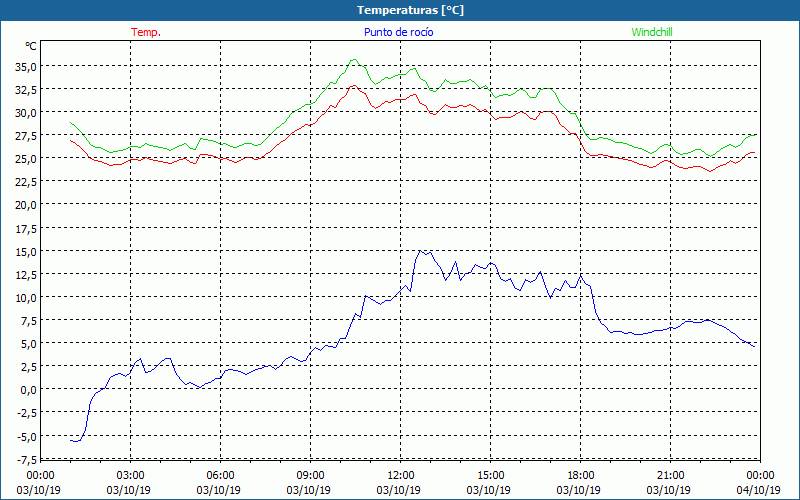Image resolution: width=800 pixels, height=500 pixels.
Task: Click the 32,5 y-axis value
Action: 26,89
